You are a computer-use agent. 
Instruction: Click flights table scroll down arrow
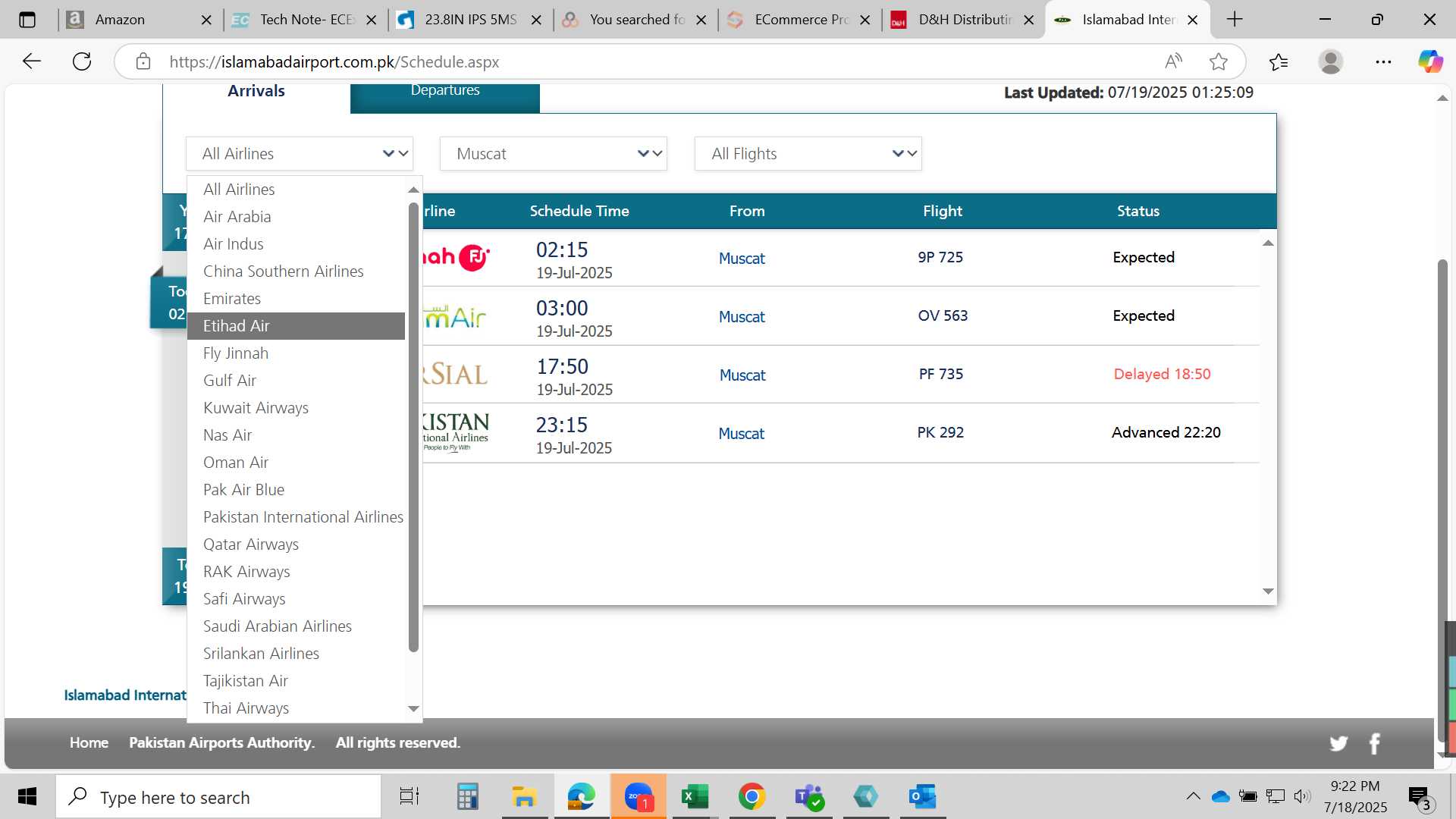tap(1268, 591)
